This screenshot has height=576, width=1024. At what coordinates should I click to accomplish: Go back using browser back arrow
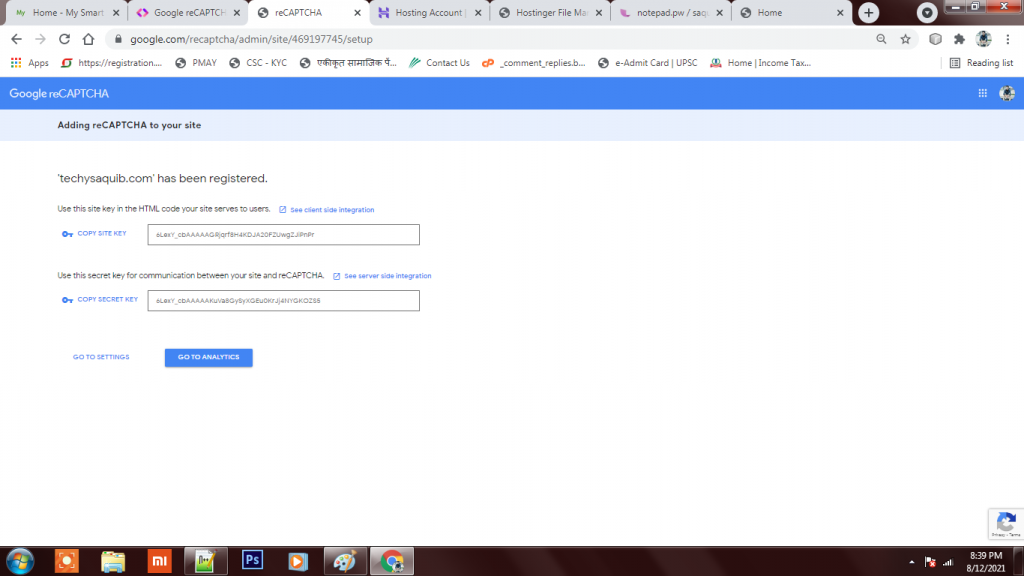coord(16,39)
